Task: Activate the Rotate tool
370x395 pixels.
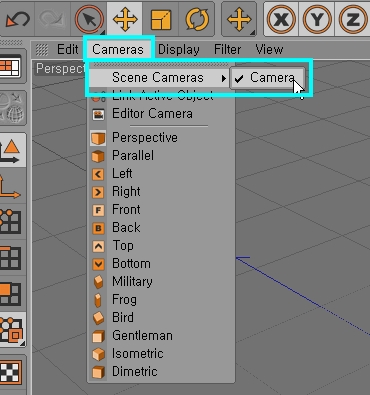Action: click(197, 19)
